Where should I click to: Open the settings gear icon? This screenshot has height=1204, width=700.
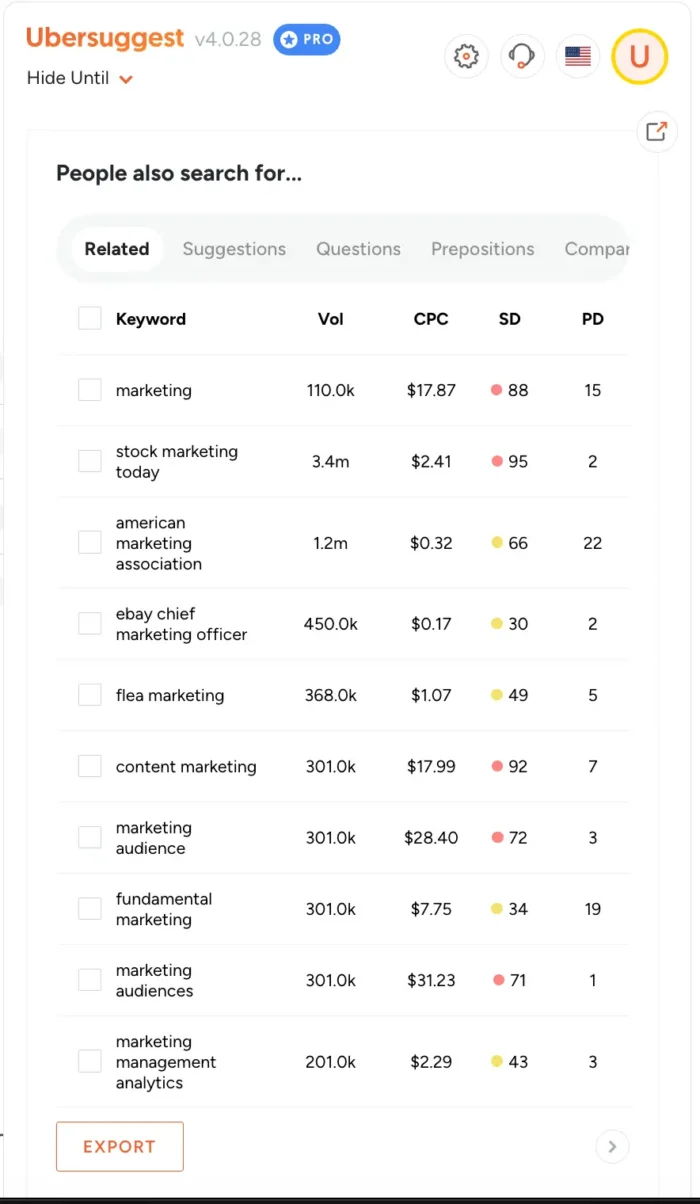465,56
